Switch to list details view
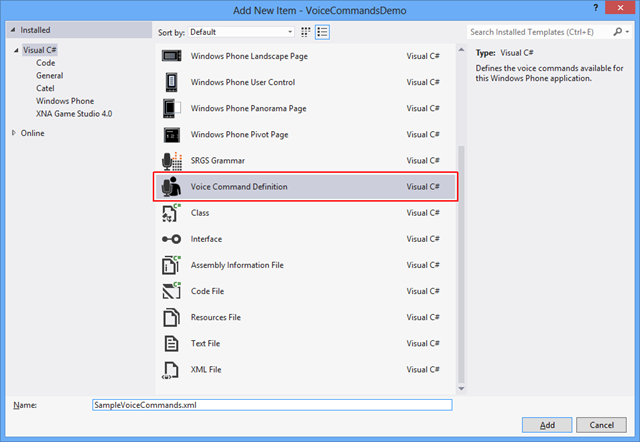The image size is (640, 442). click(323, 32)
